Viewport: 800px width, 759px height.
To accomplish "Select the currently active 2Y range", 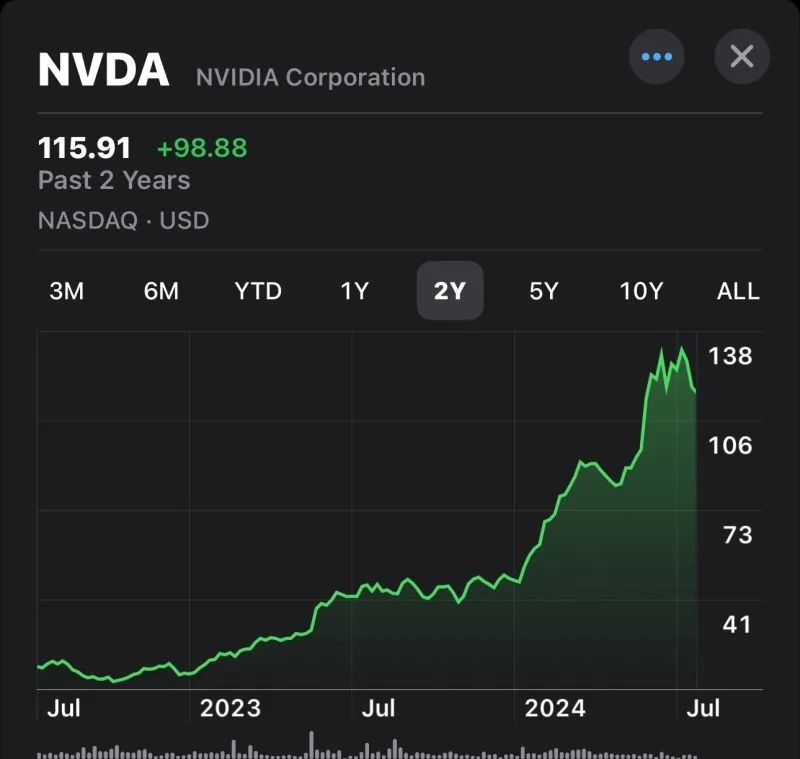I will pos(449,291).
